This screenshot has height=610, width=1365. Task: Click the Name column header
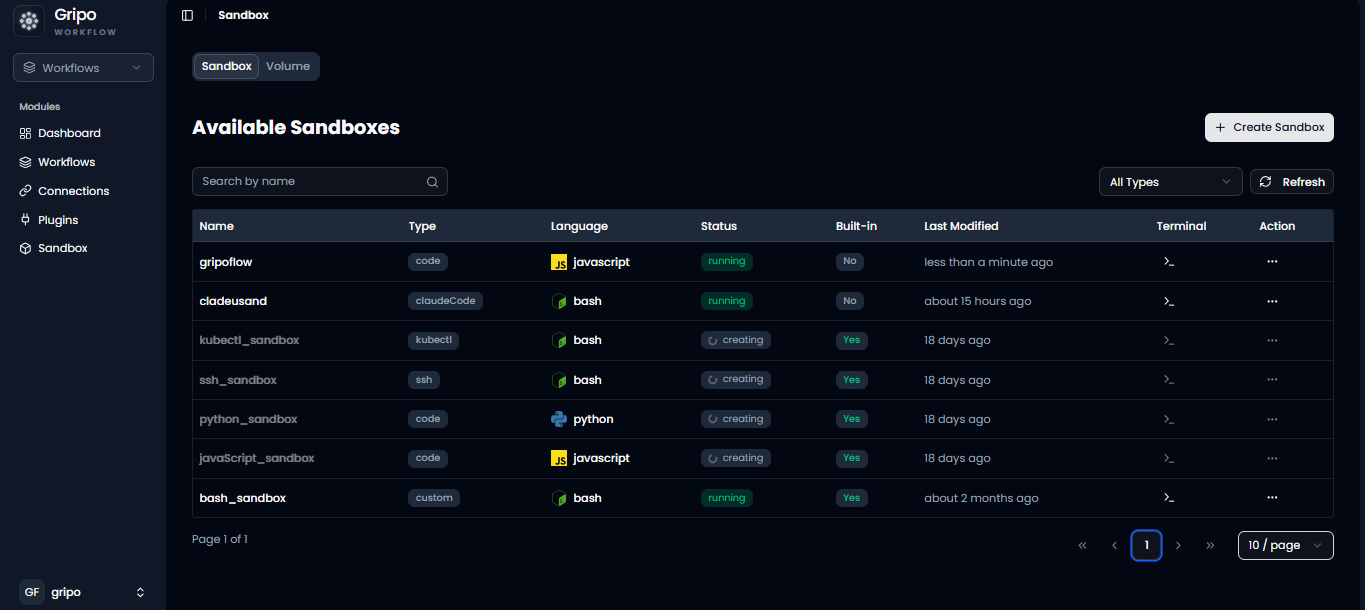click(x=216, y=226)
